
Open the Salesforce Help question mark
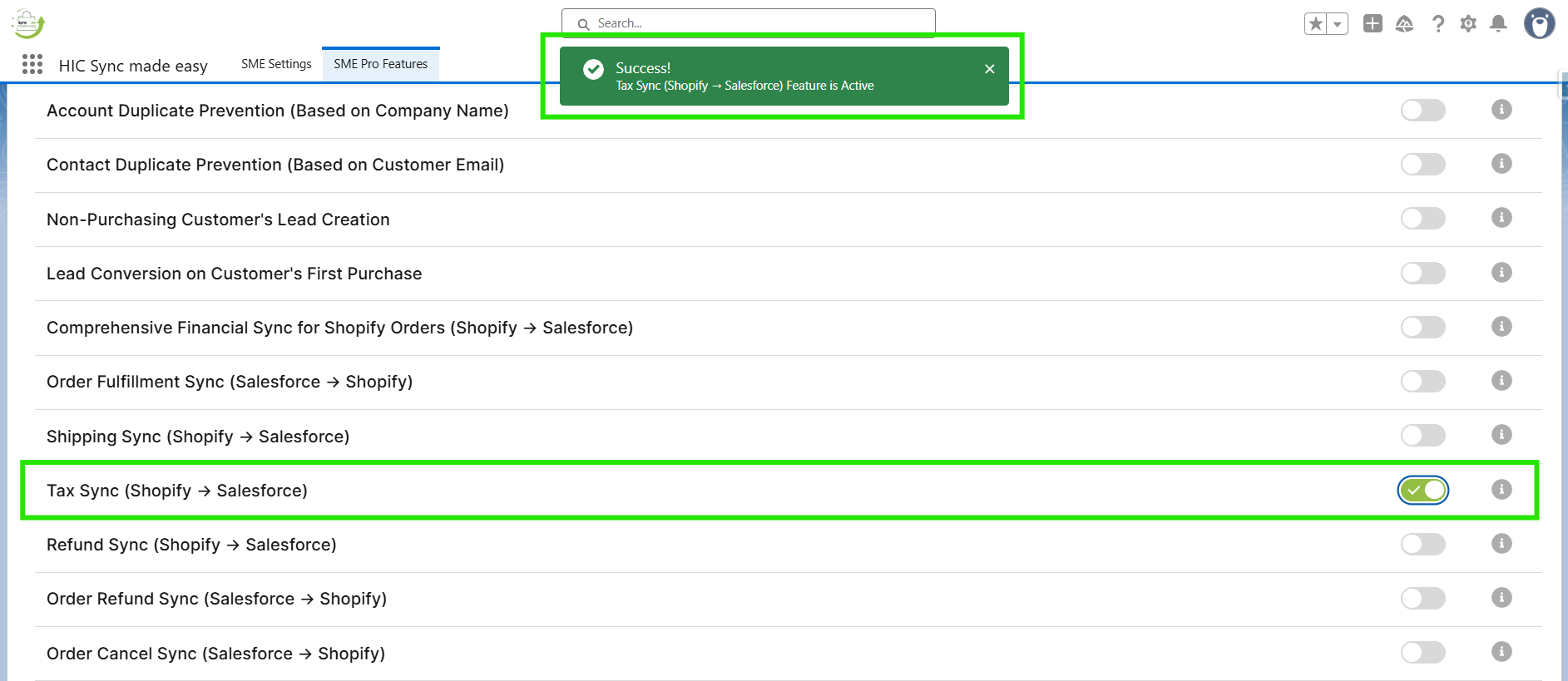pyautogui.click(x=1437, y=24)
